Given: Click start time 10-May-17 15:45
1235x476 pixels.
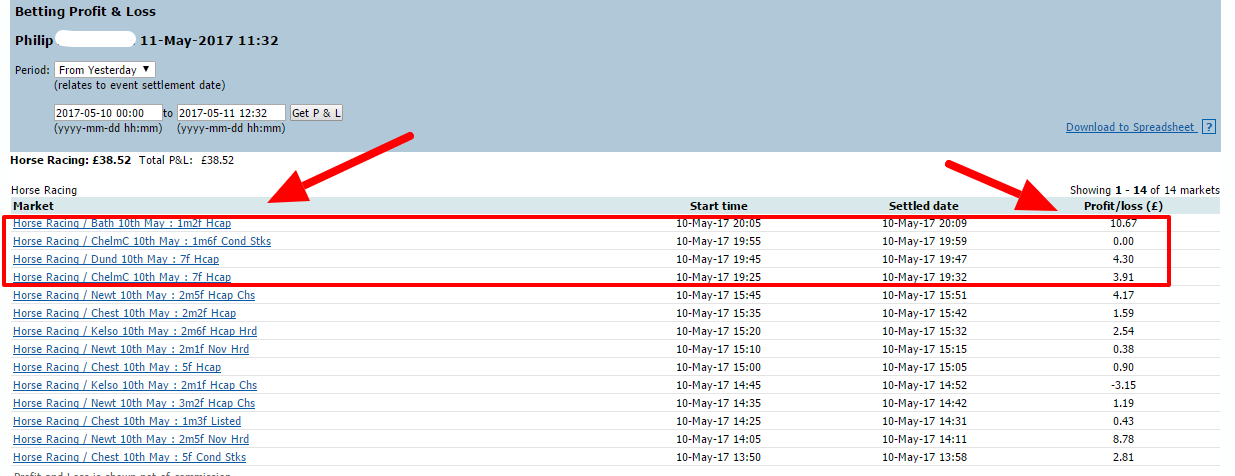Looking at the screenshot, I should click(x=718, y=295).
